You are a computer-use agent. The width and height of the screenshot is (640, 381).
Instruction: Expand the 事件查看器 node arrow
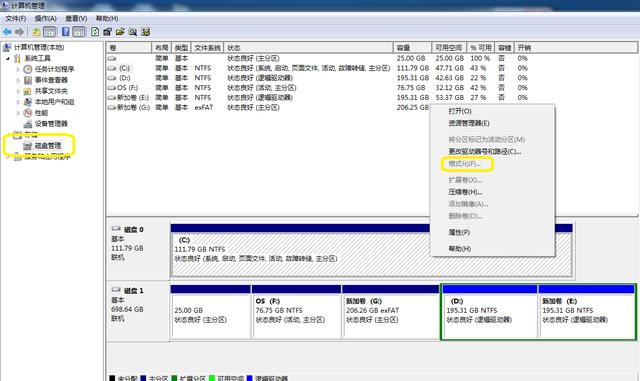[18, 80]
